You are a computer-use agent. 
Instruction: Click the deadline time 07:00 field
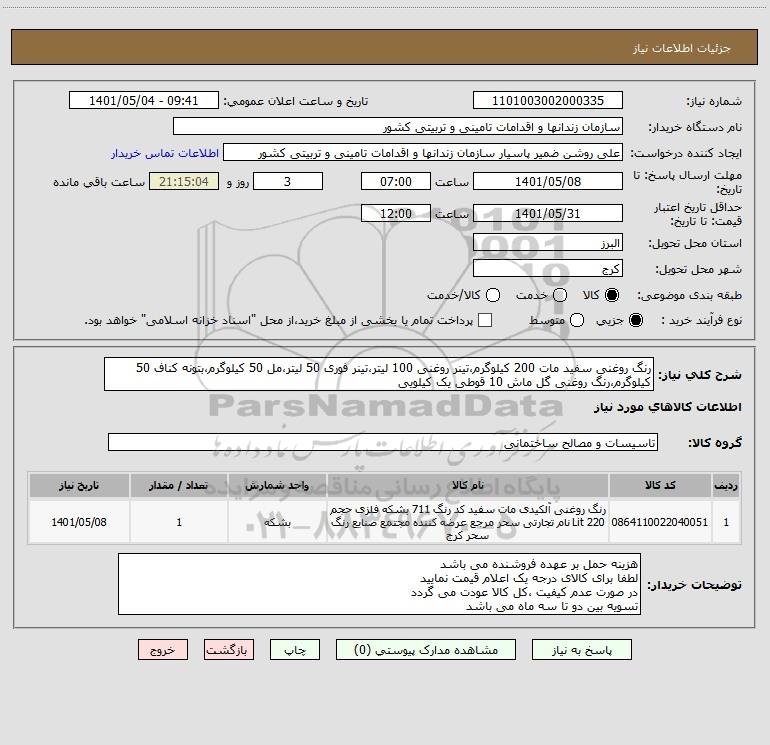pyautogui.click(x=396, y=181)
